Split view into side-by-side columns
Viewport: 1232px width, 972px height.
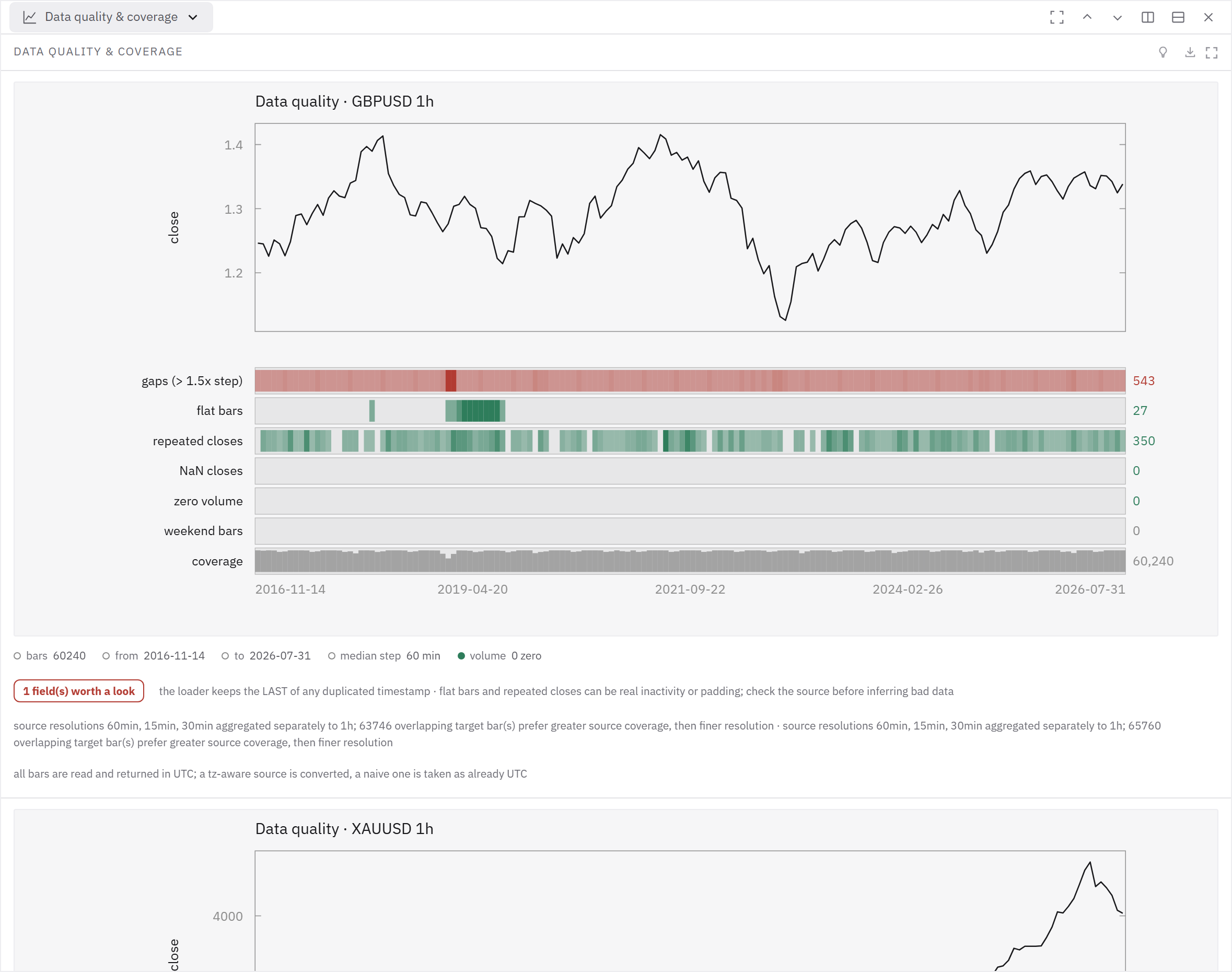1148,17
